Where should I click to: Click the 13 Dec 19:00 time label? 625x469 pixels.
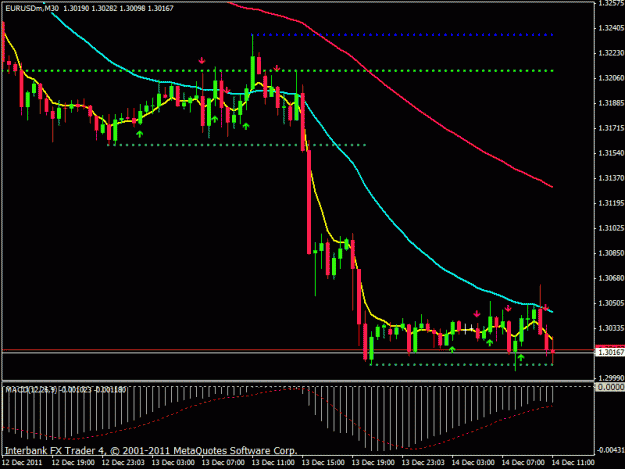373,463
